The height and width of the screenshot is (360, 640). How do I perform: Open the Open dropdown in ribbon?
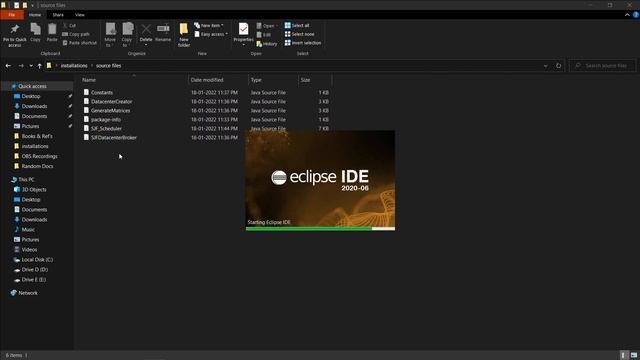(x=267, y=26)
